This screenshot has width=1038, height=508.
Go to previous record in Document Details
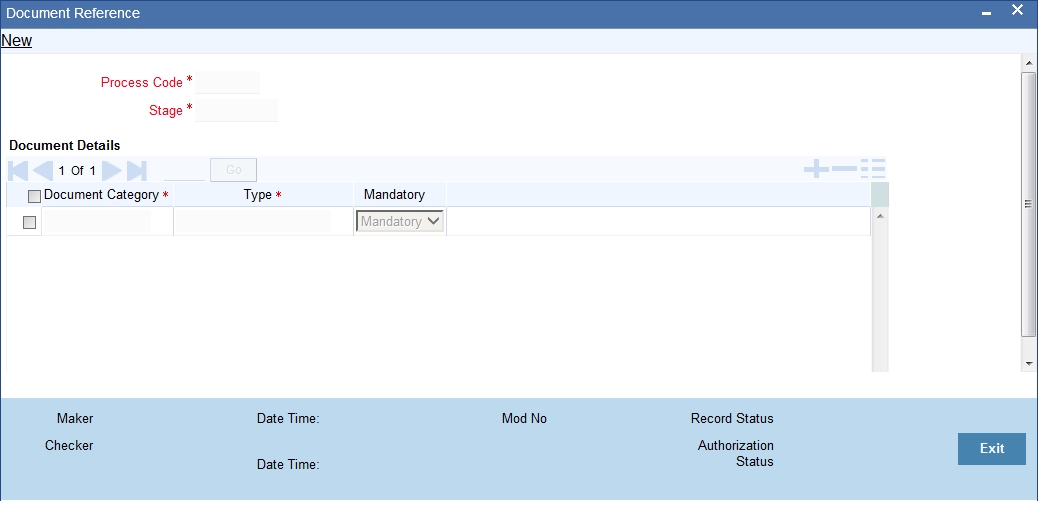coord(43,170)
